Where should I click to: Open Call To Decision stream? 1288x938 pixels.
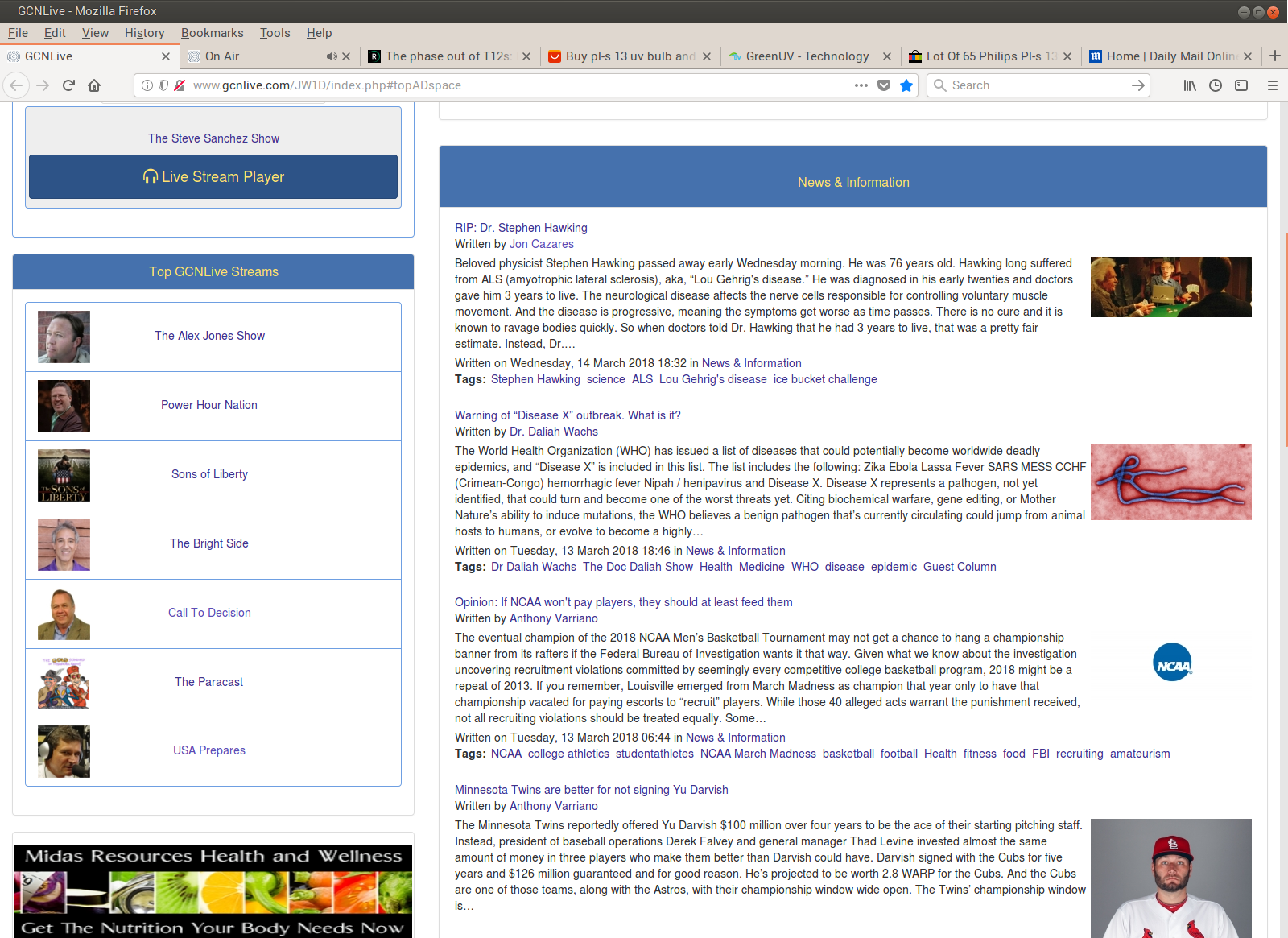click(209, 613)
